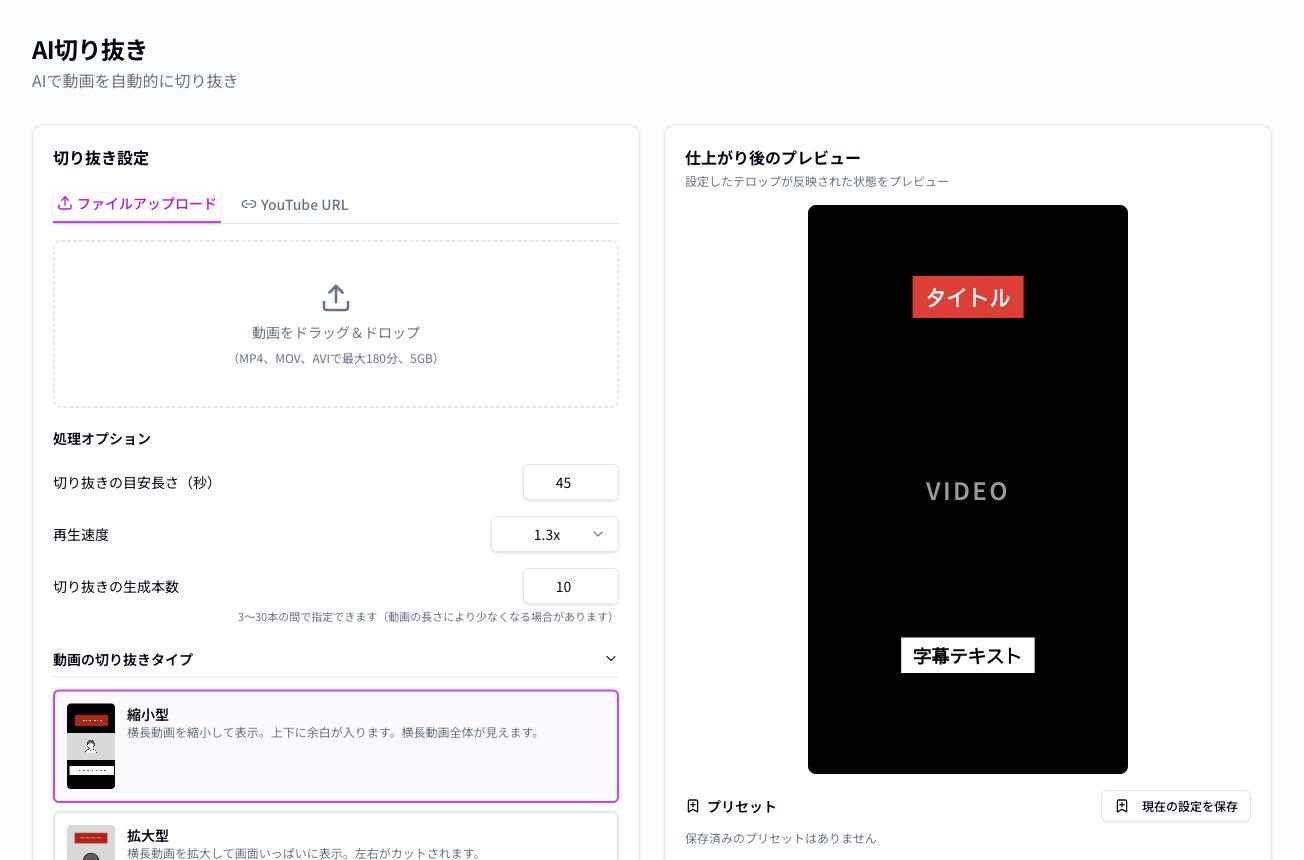Select the 拡大型 clipping type option
Image resolution: width=1304 pixels, height=860 pixels.
point(336,836)
